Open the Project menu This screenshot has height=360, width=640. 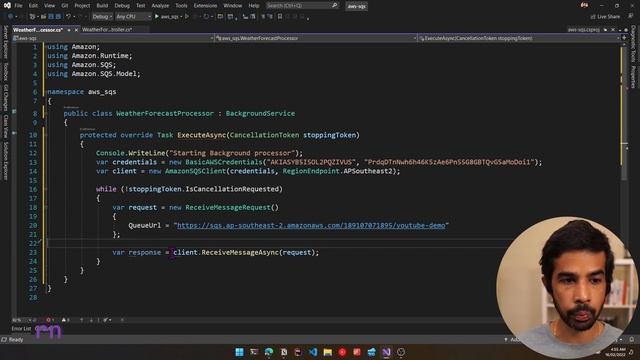82,6
